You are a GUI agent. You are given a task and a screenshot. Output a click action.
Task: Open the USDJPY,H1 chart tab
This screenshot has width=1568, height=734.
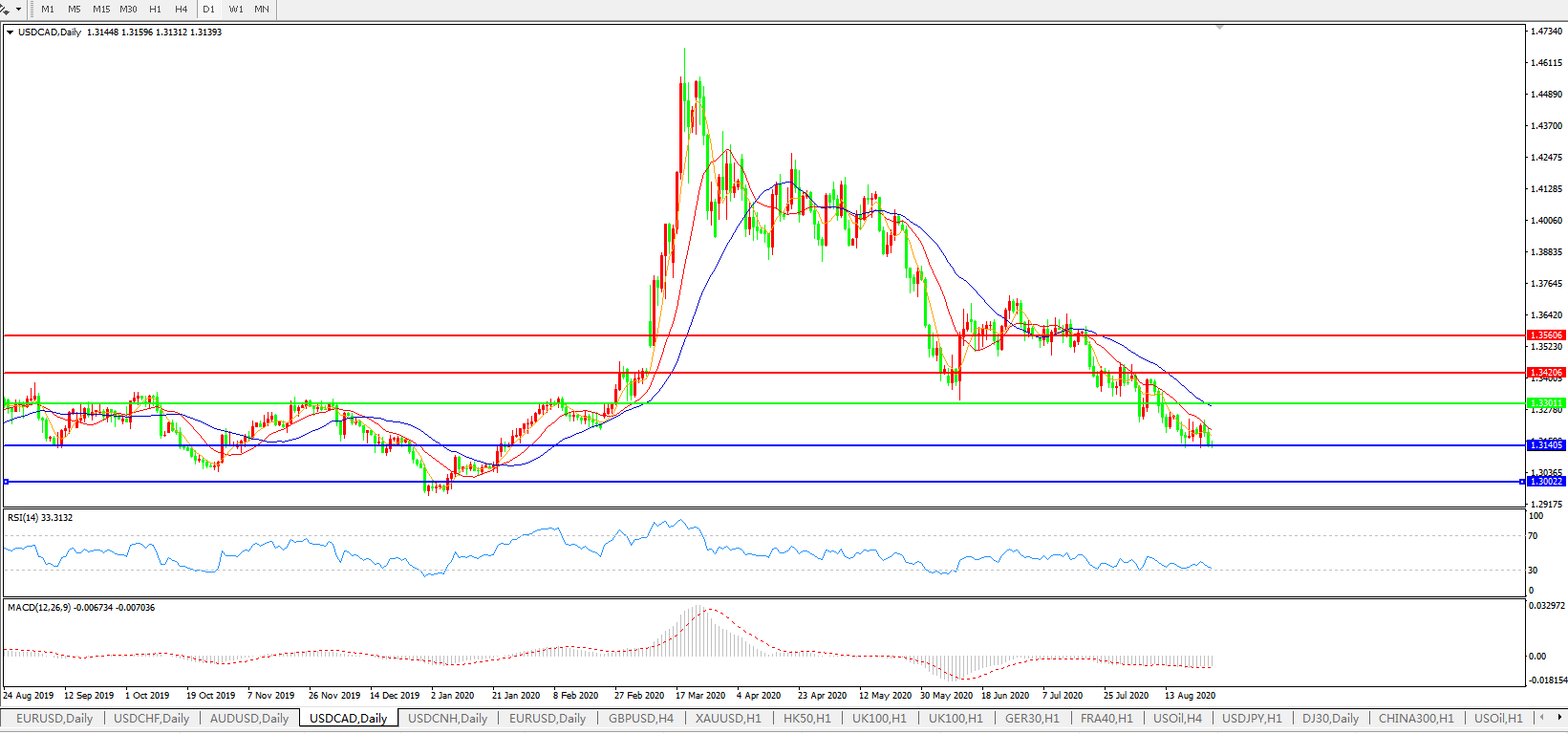click(1252, 718)
